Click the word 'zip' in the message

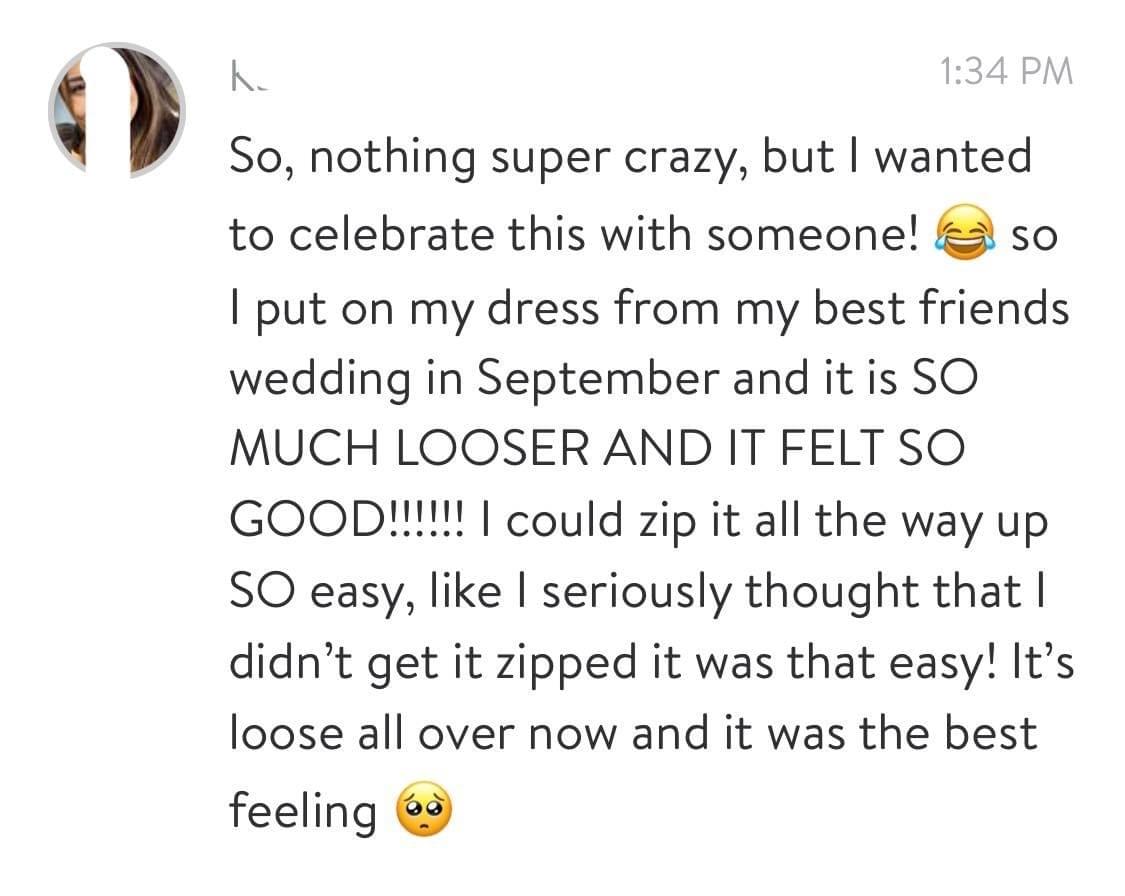click(667, 523)
